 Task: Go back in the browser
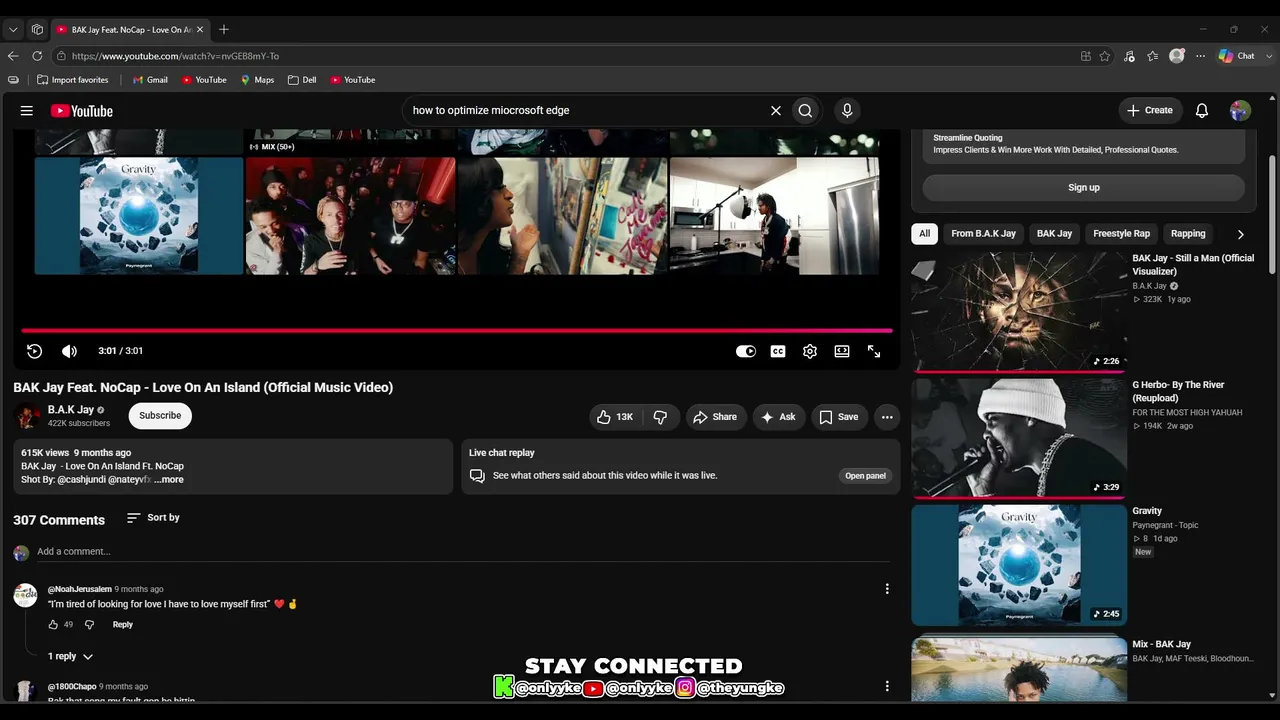[x=13, y=56]
